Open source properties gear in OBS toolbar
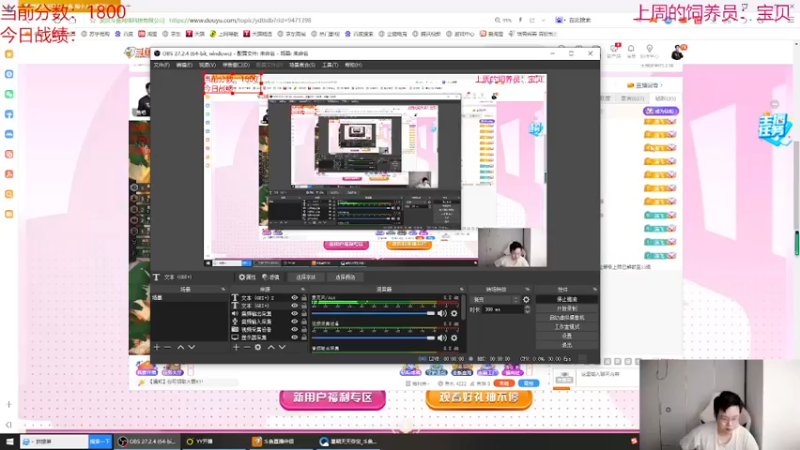The width and height of the screenshot is (800, 450). [247, 277]
